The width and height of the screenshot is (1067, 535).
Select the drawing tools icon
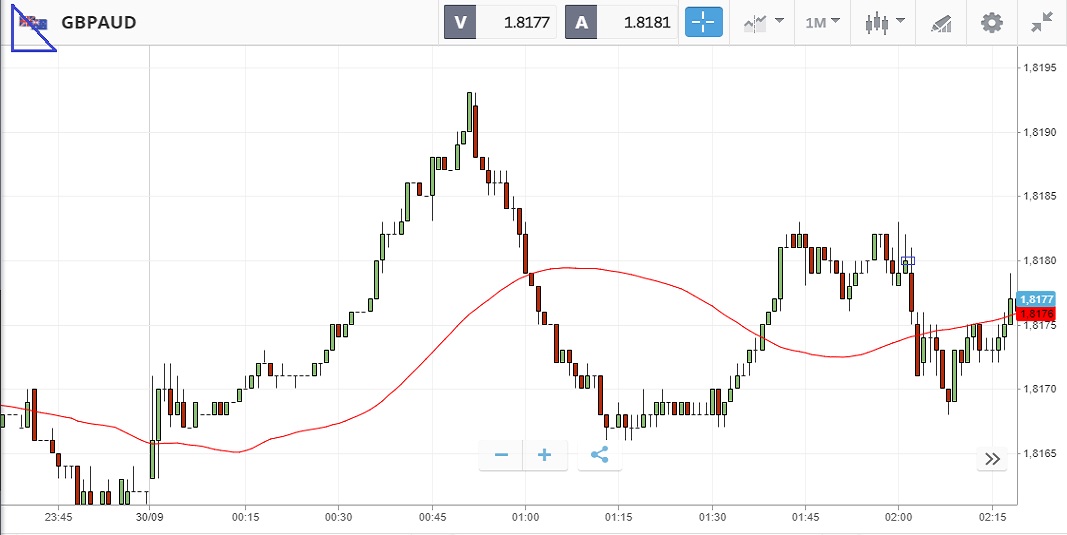941,22
